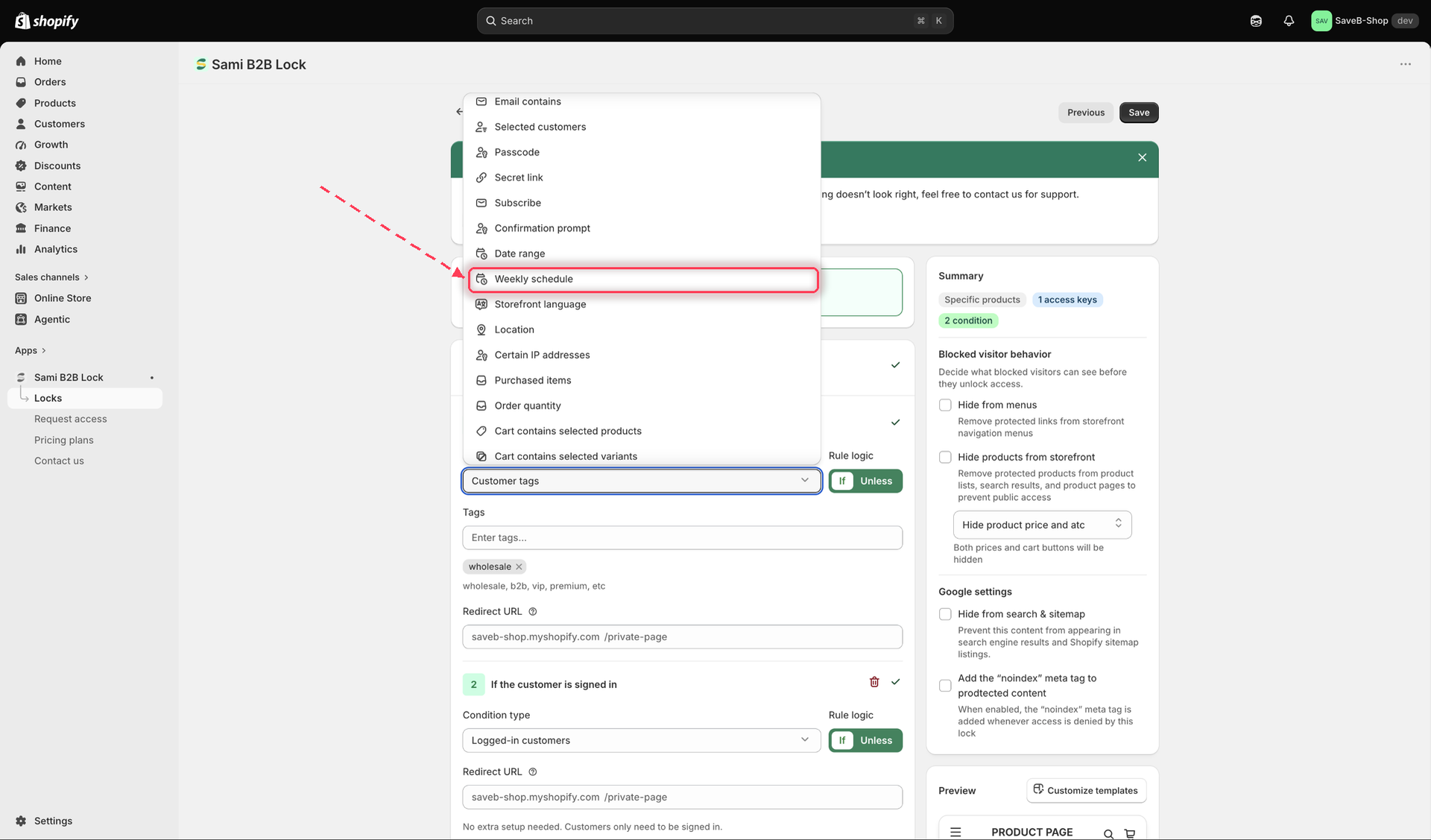Screen dimensions: 1431x840
Task: Open Pricing plans in sidebar
Action: click(x=64, y=440)
